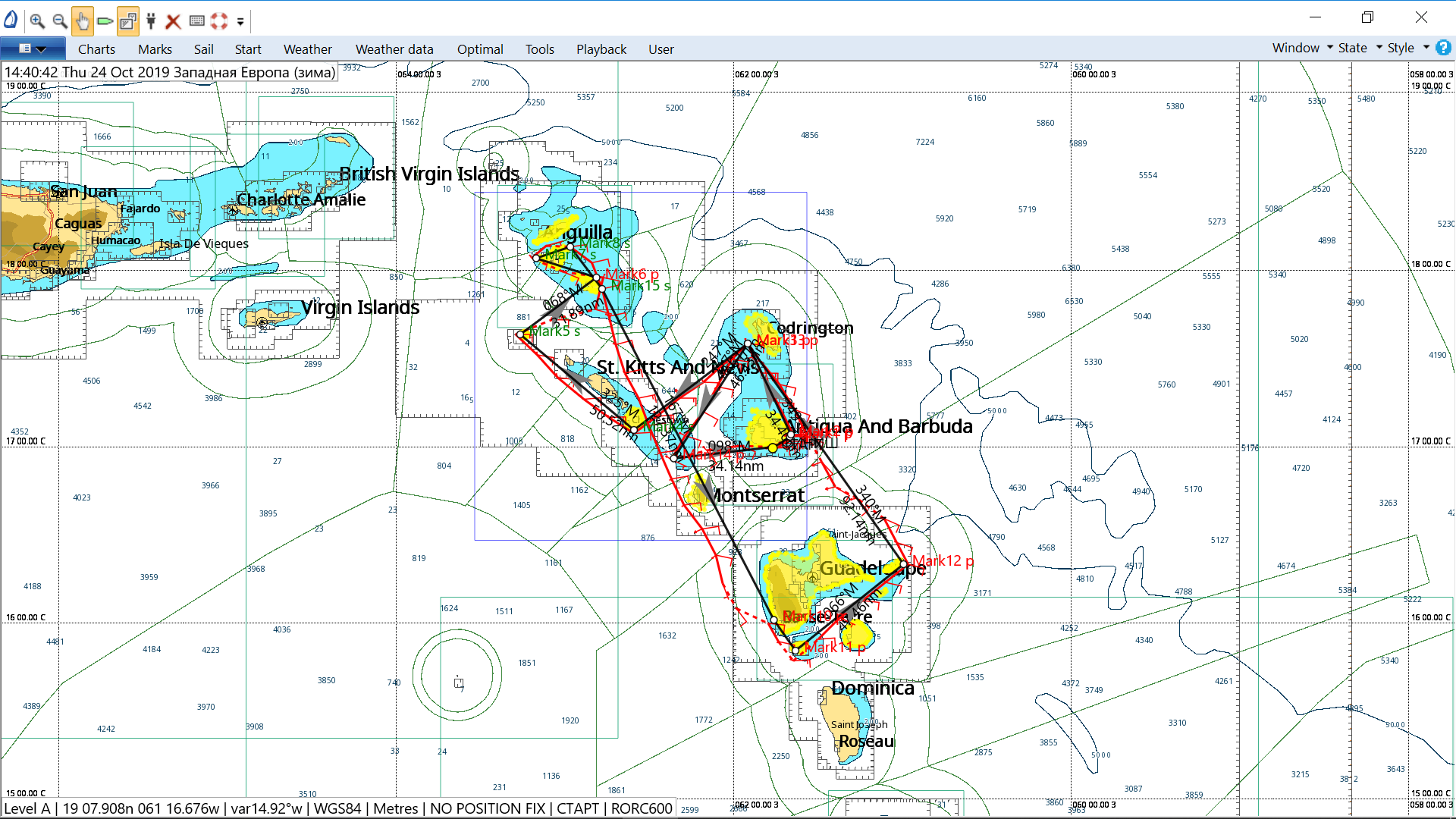The image size is (1456, 819).
Task: Expand the Window dropdown menu
Action: [x=1294, y=48]
